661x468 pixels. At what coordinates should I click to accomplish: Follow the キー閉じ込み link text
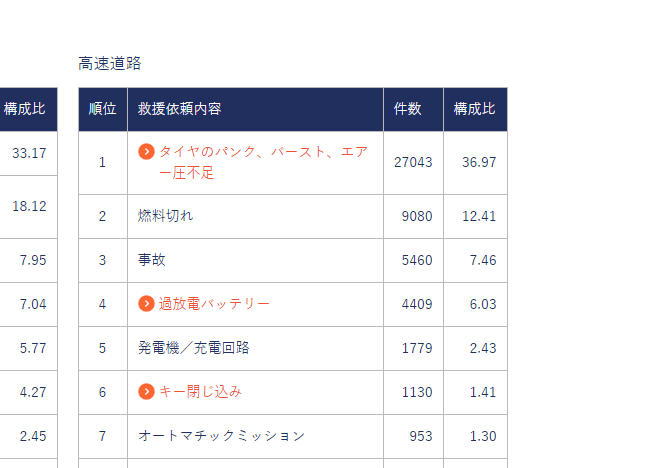(x=200, y=392)
